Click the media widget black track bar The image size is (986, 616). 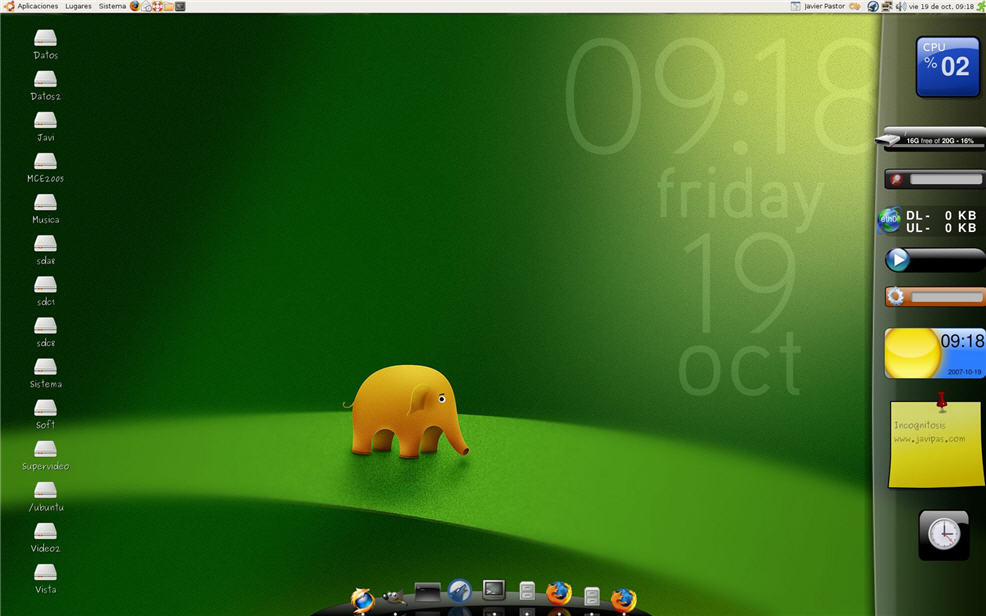(x=947, y=260)
